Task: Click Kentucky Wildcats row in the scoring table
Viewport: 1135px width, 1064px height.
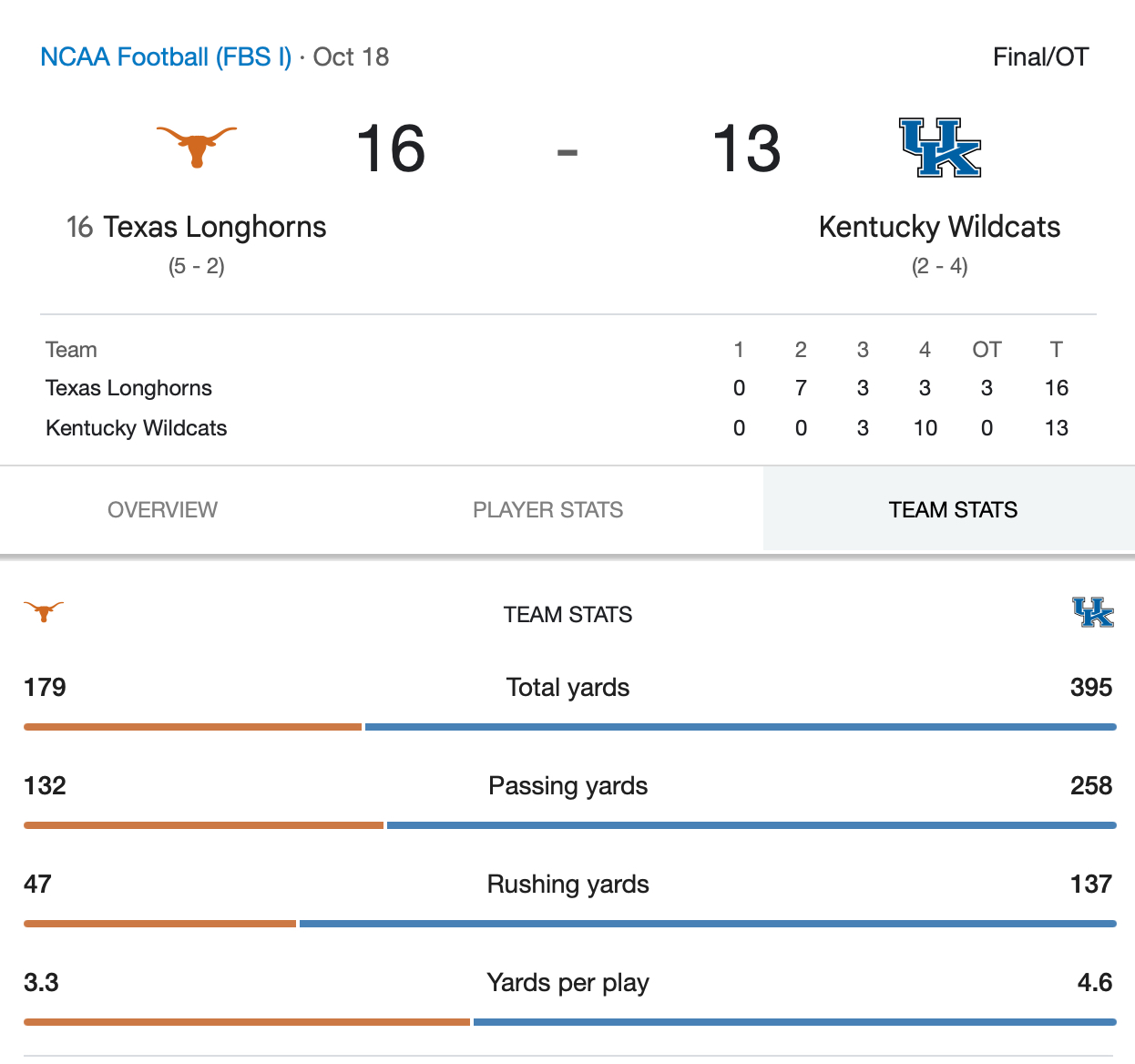Action: [136, 428]
